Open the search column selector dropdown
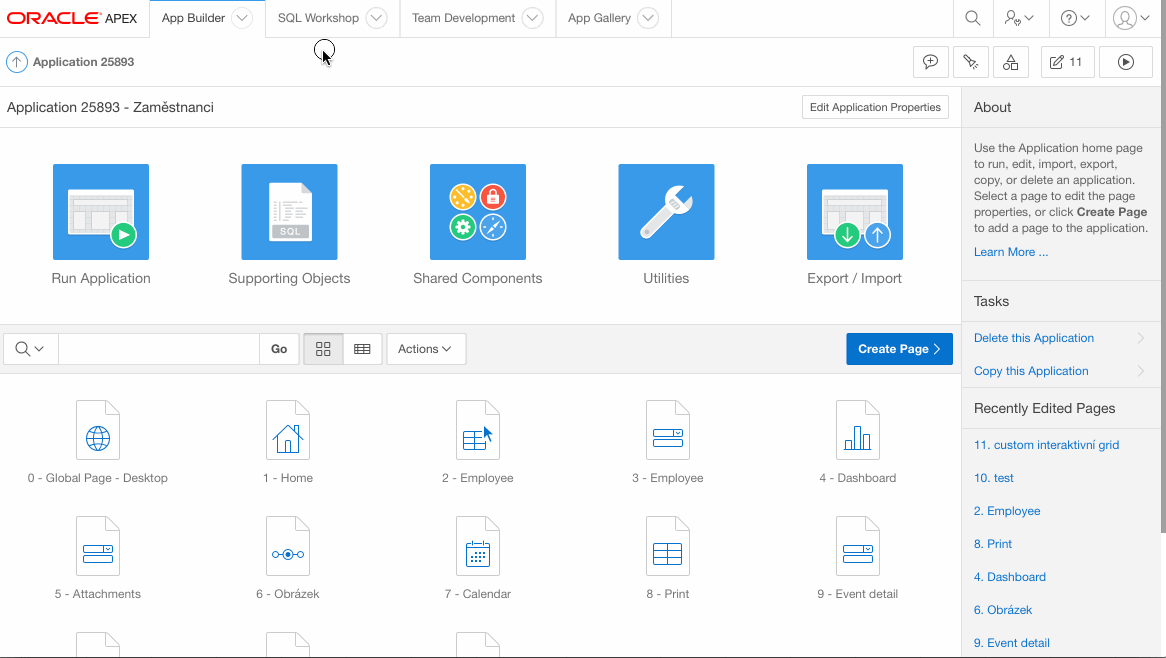 [30, 349]
